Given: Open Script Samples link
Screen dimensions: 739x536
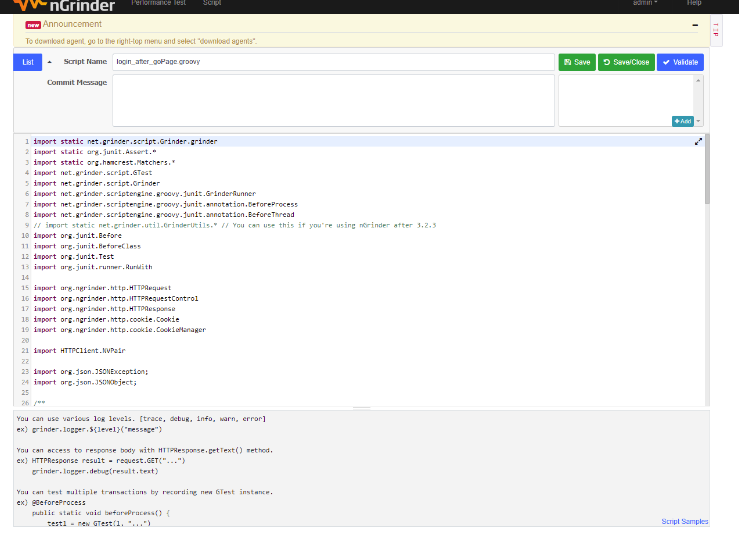Looking at the screenshot, I should pyautogui.click(x=684, y=521).
